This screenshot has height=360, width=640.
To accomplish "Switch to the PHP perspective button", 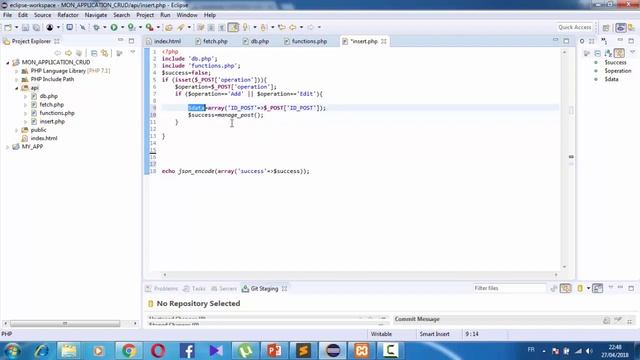I will coord(620,27).
